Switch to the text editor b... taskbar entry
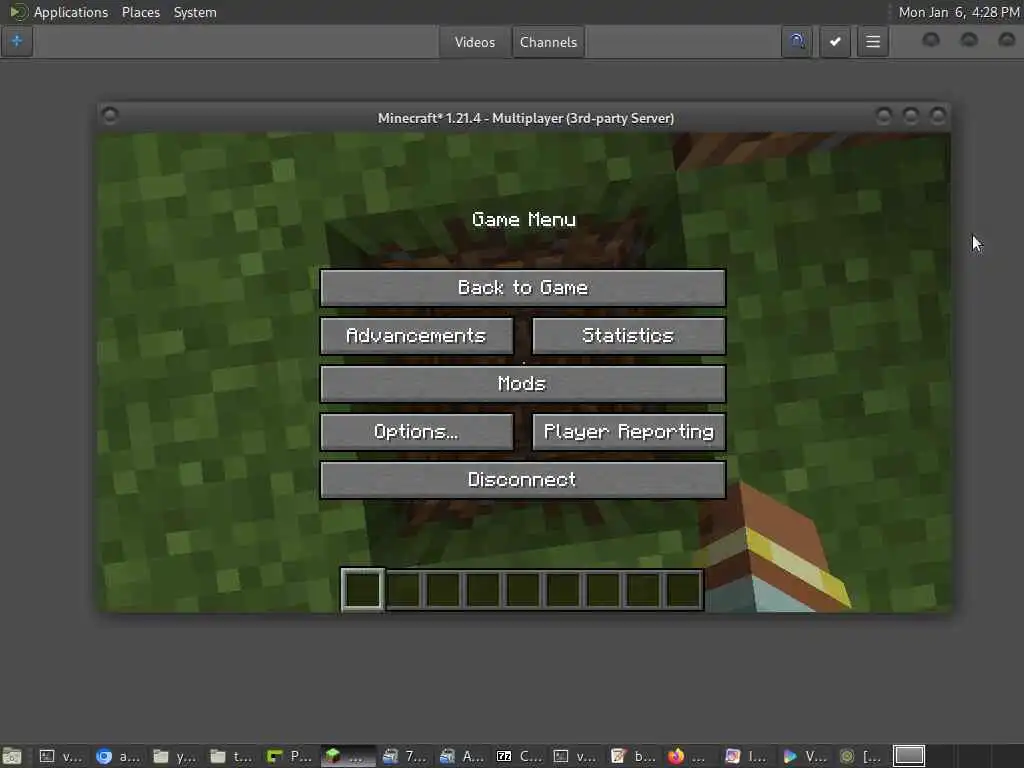 click(x=632, y=756)
